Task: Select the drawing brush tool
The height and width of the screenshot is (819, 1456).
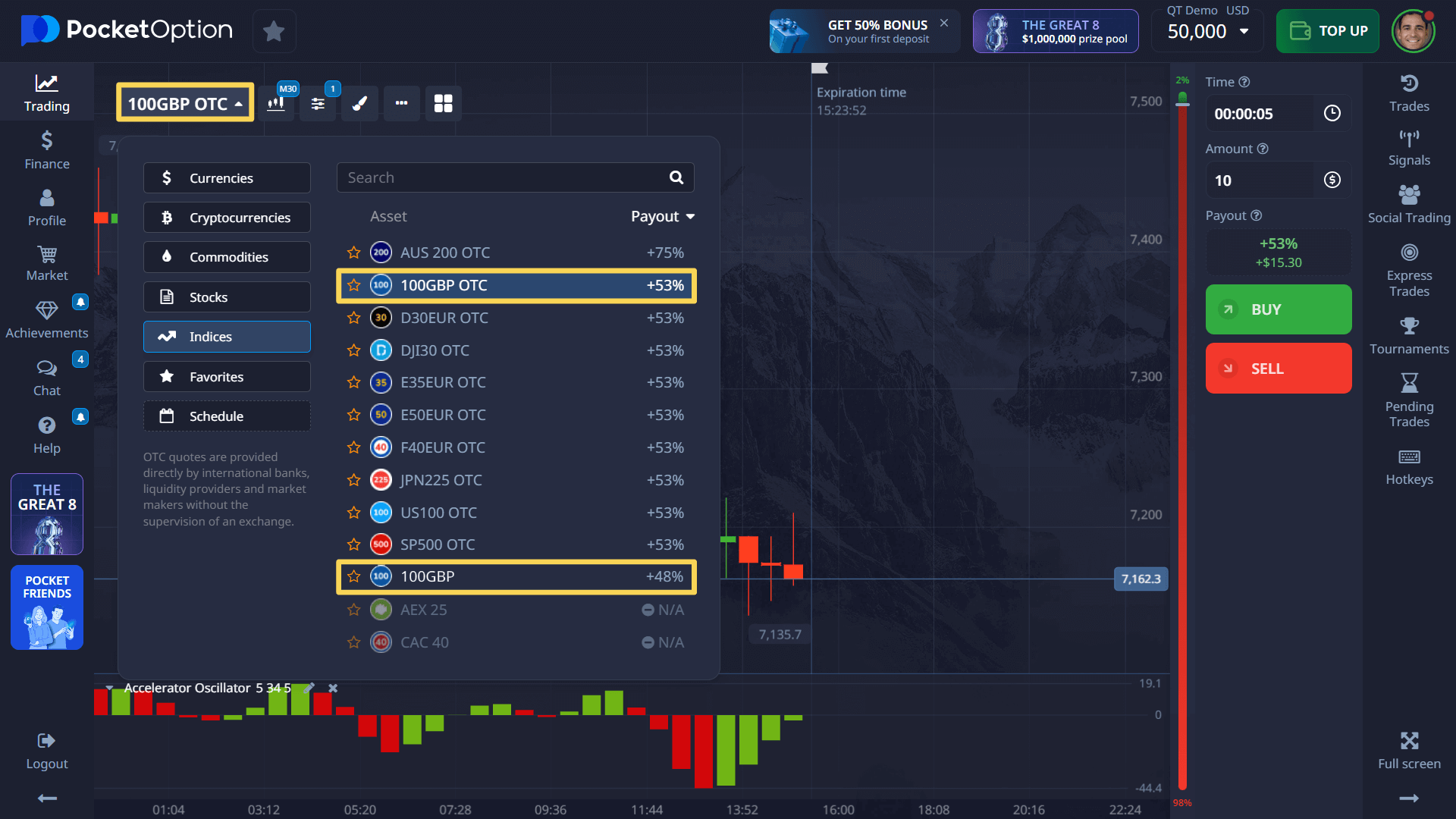Action: (x=359, y=103)
